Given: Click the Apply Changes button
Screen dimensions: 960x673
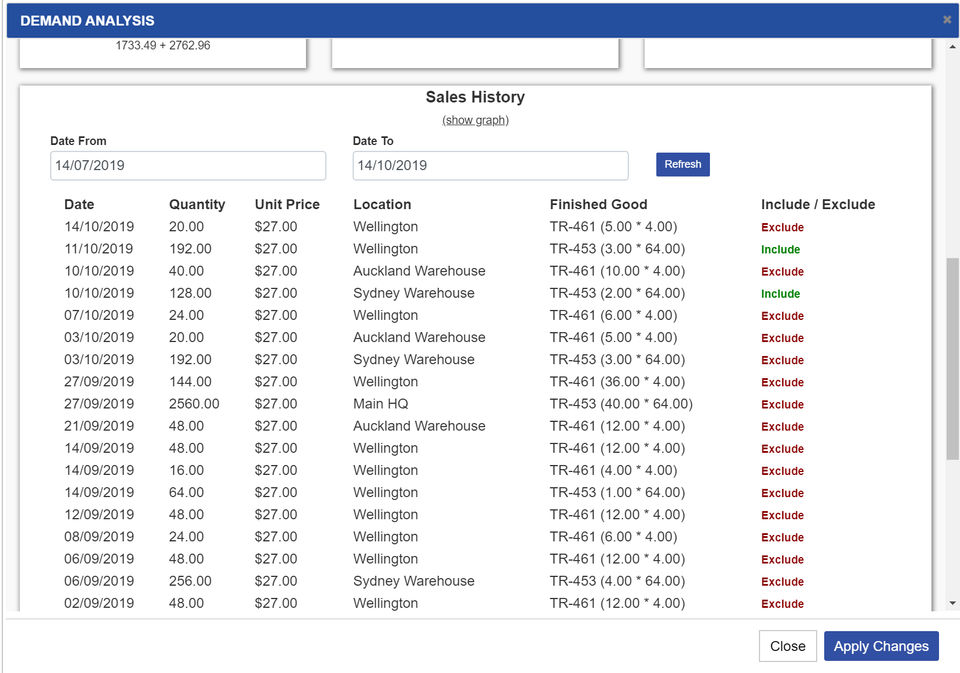Looking at the screenshot, I should [x=881, y=646].
